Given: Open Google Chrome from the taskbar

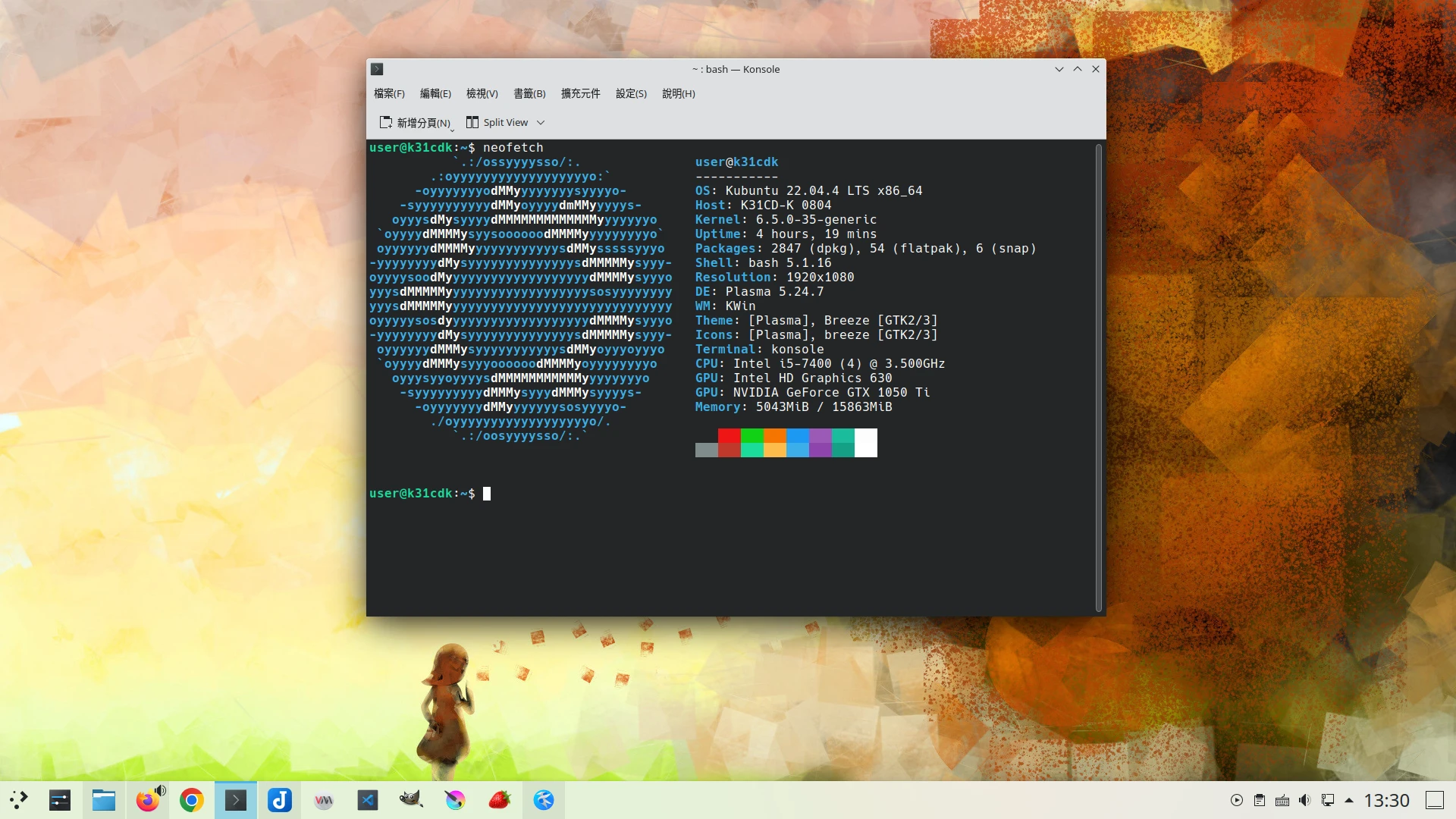Looking at the screenshot, I should coord(192,800).
